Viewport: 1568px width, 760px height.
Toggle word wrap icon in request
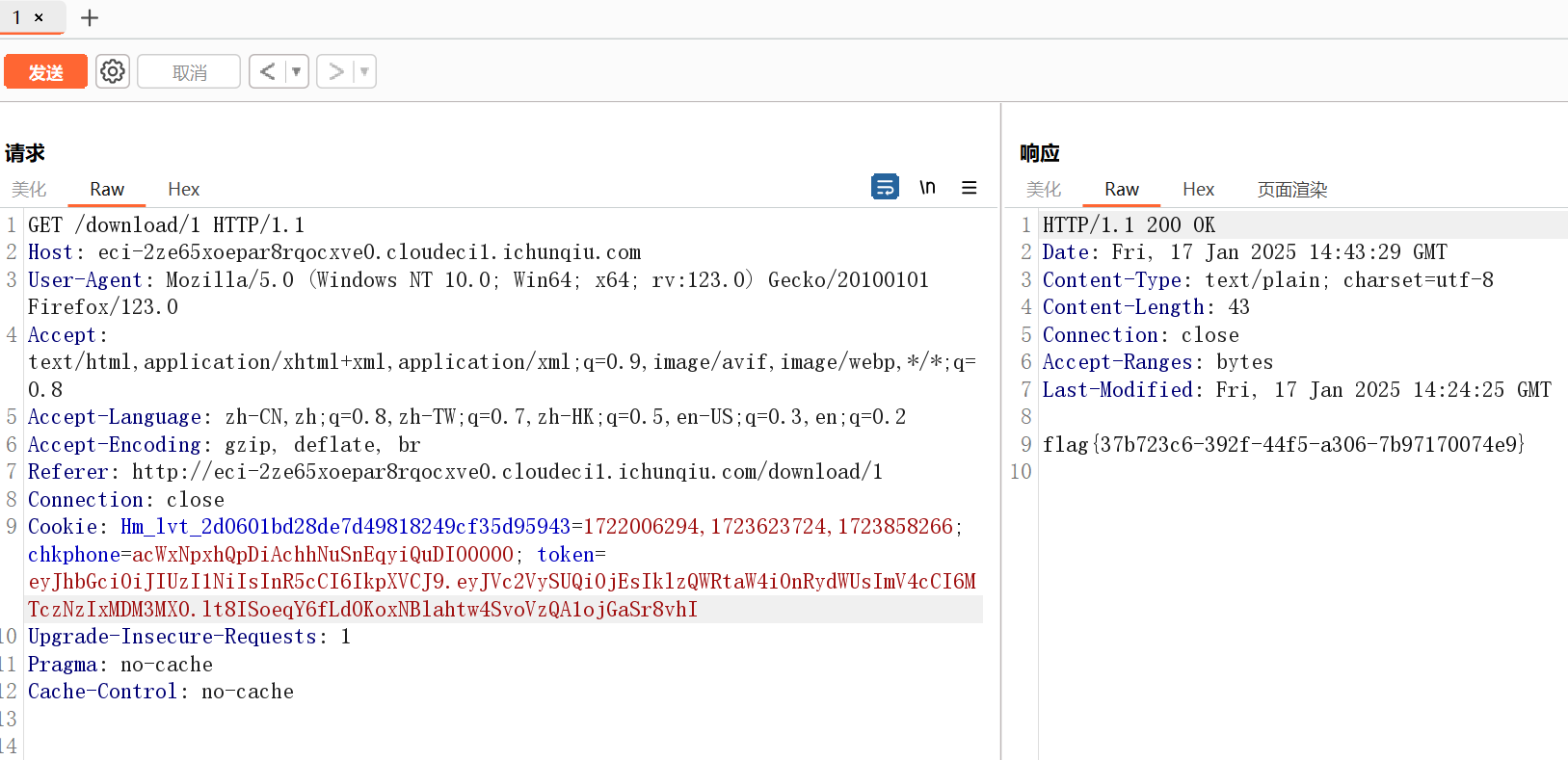coord(885,187)
